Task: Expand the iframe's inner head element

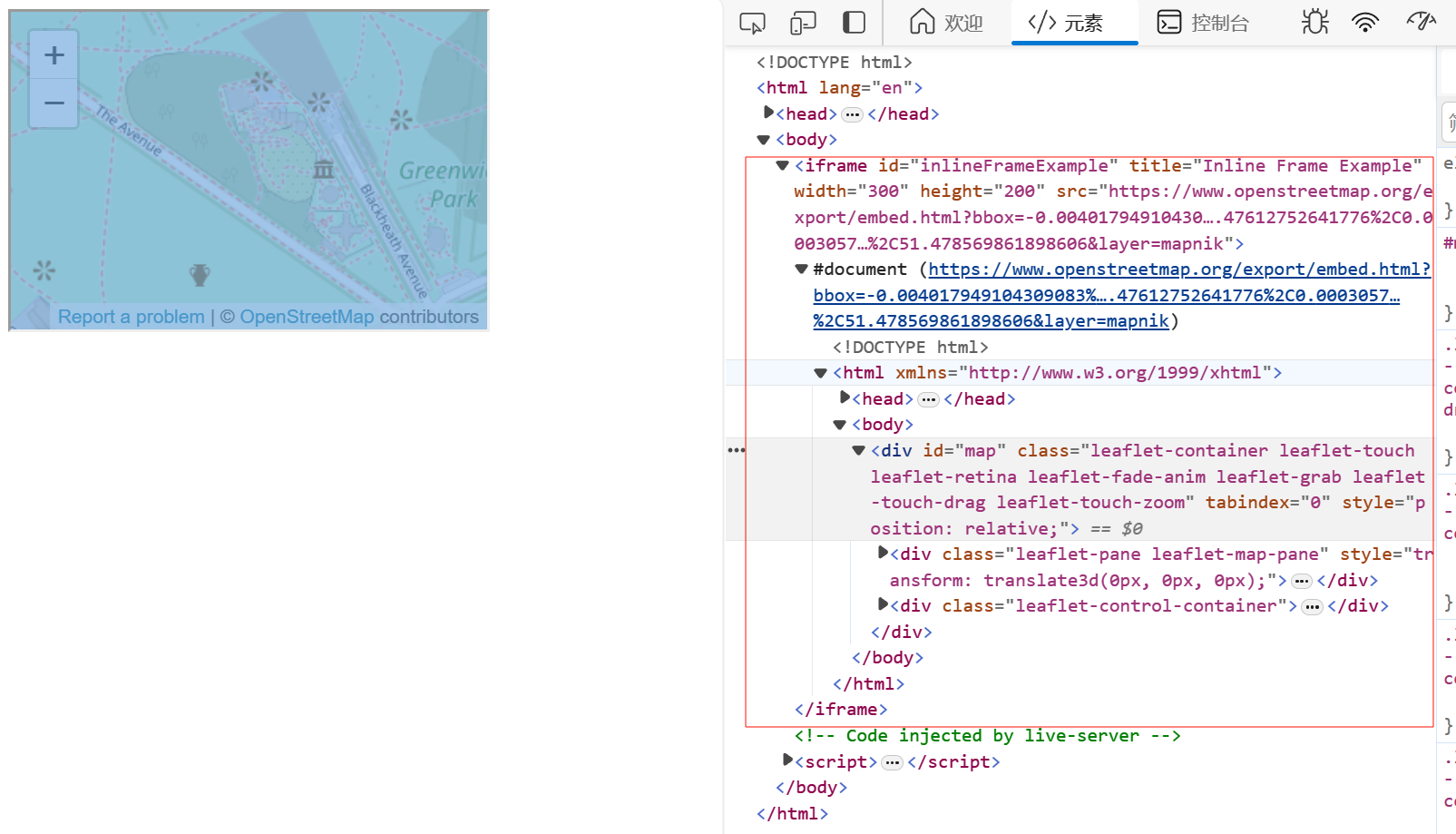Action: (x=845, y=397)
